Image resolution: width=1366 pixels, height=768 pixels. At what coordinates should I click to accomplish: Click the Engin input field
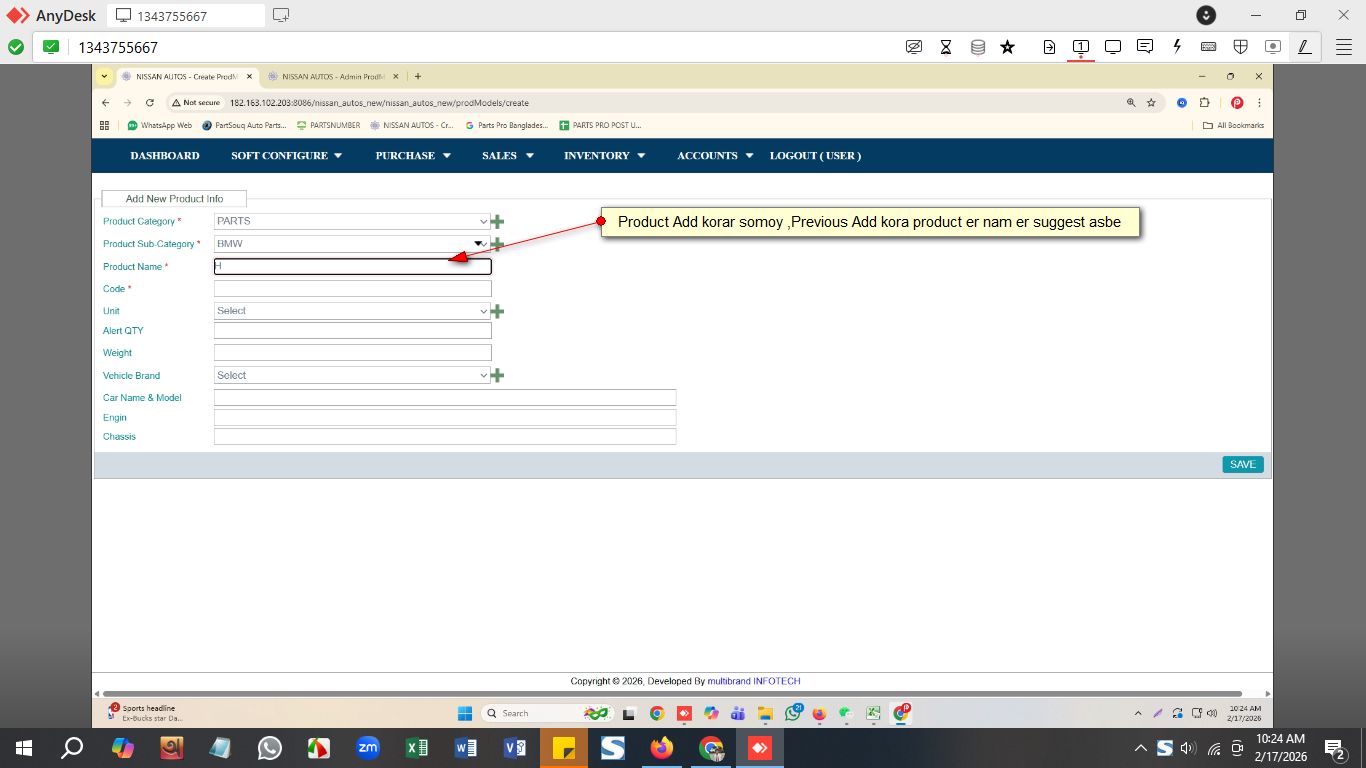(x=445, y=418)
